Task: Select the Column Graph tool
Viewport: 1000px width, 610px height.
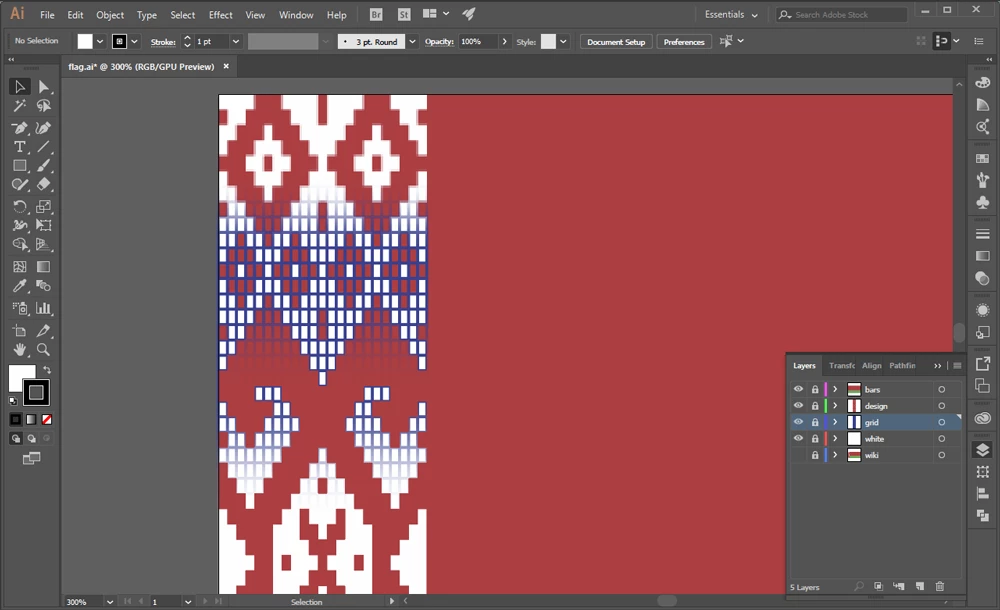Action: (43, 308)
